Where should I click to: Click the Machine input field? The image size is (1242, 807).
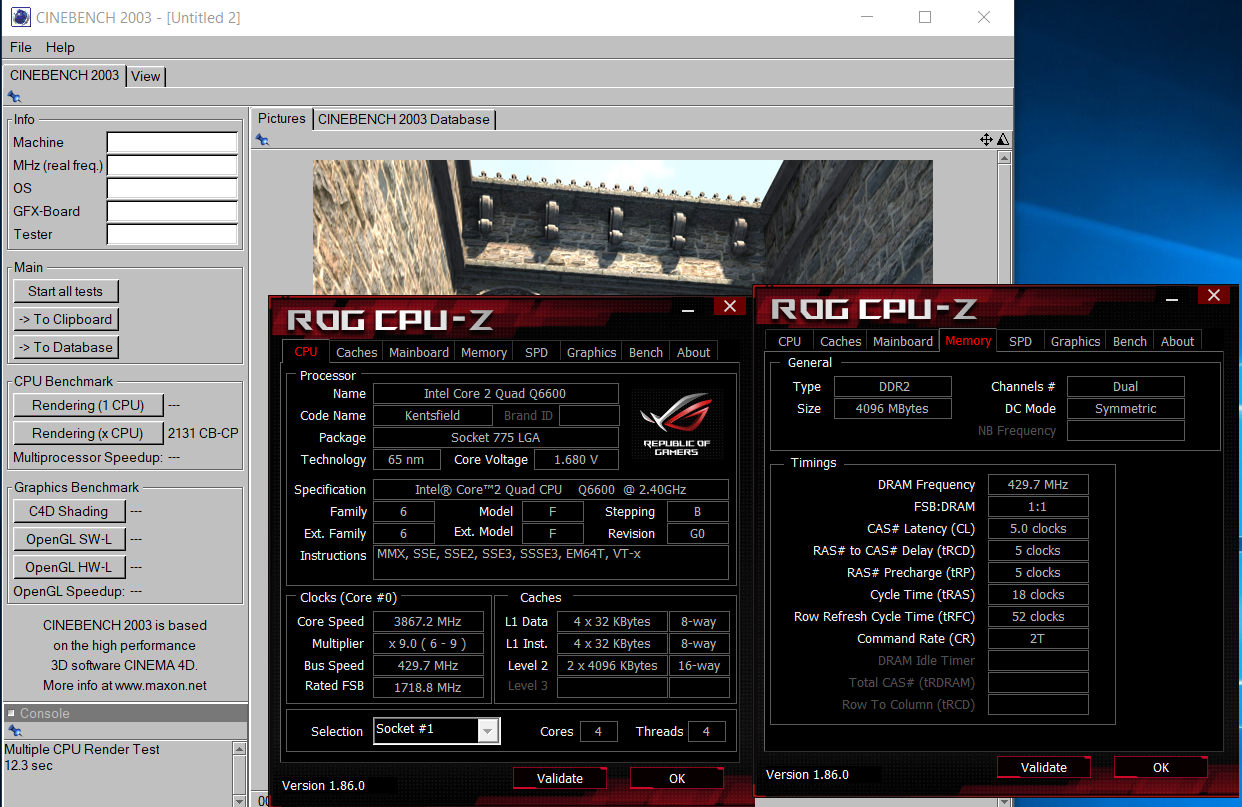(x=172, y=142)
